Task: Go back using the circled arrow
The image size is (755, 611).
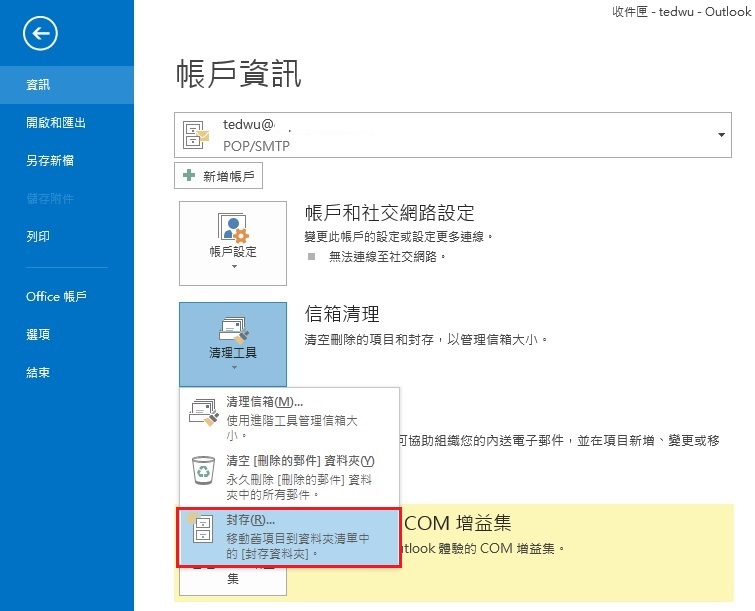Action: 40,33
